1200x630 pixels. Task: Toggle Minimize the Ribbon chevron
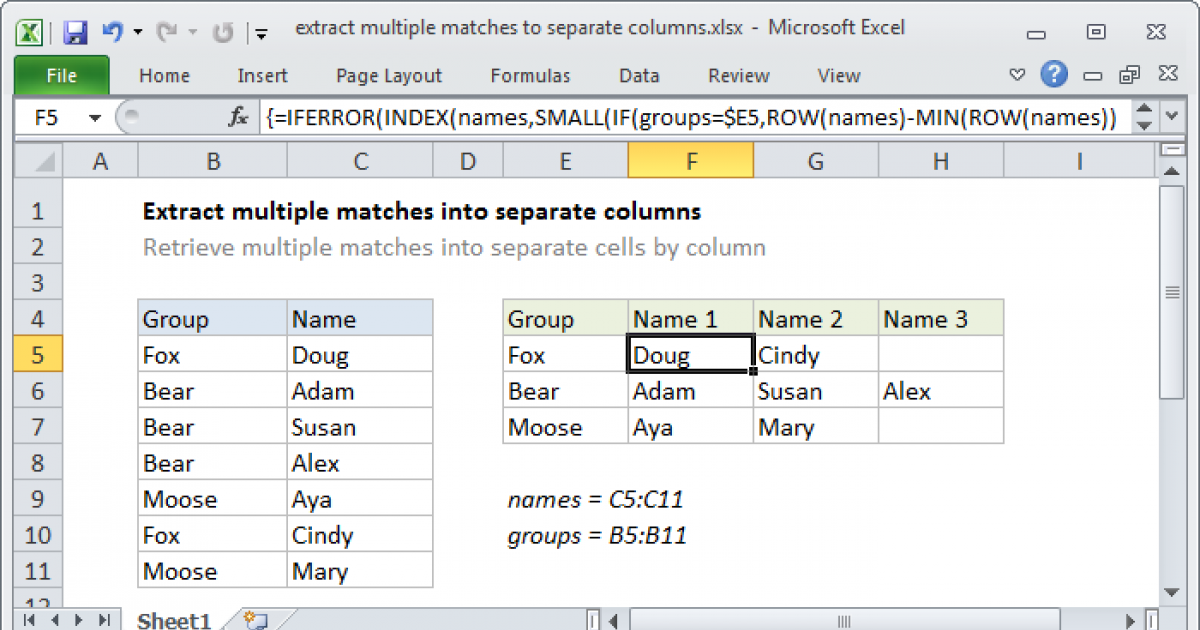point(1017,74)
